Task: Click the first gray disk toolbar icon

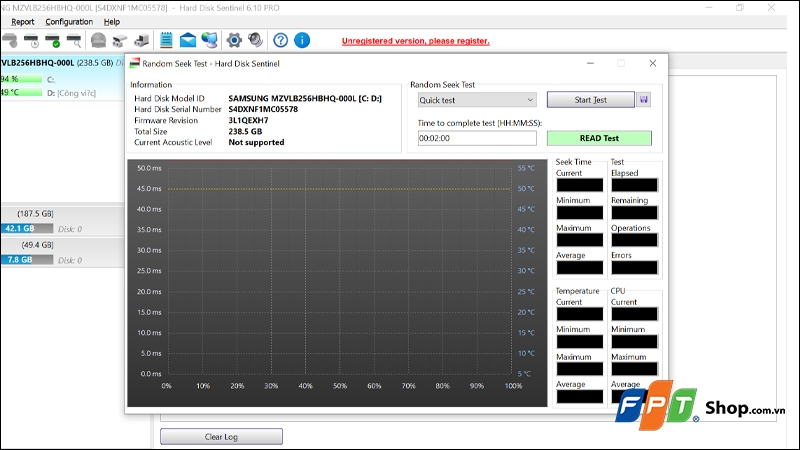Action: 10,40
